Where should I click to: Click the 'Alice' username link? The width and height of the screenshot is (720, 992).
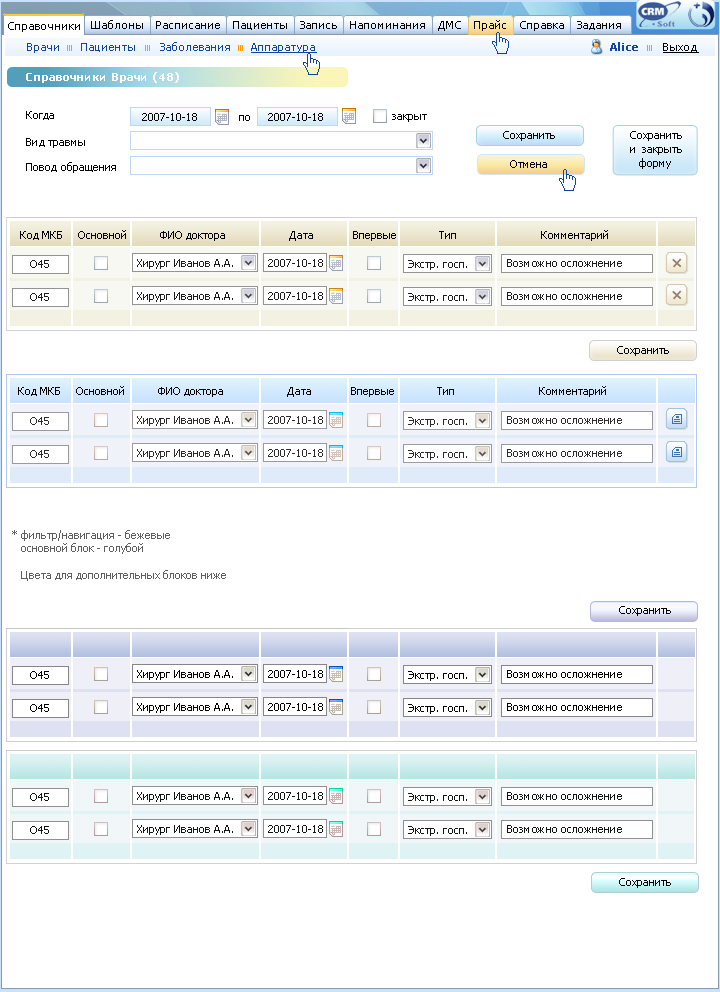623,47
